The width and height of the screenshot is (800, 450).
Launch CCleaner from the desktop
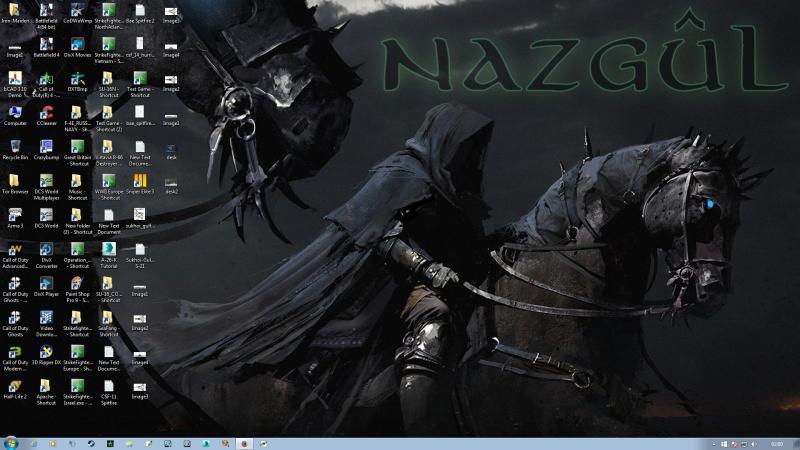click(46, 116)
